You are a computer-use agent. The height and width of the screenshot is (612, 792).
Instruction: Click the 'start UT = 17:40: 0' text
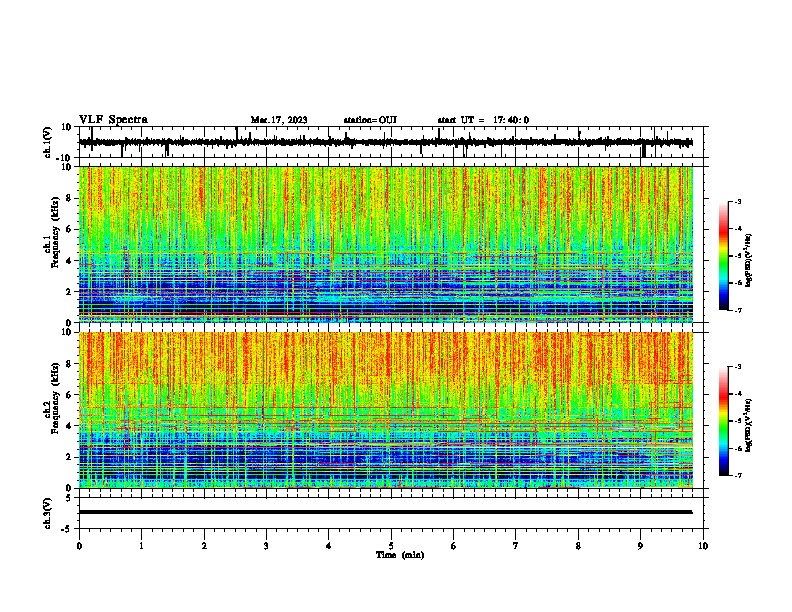click(x=483, y=120)
